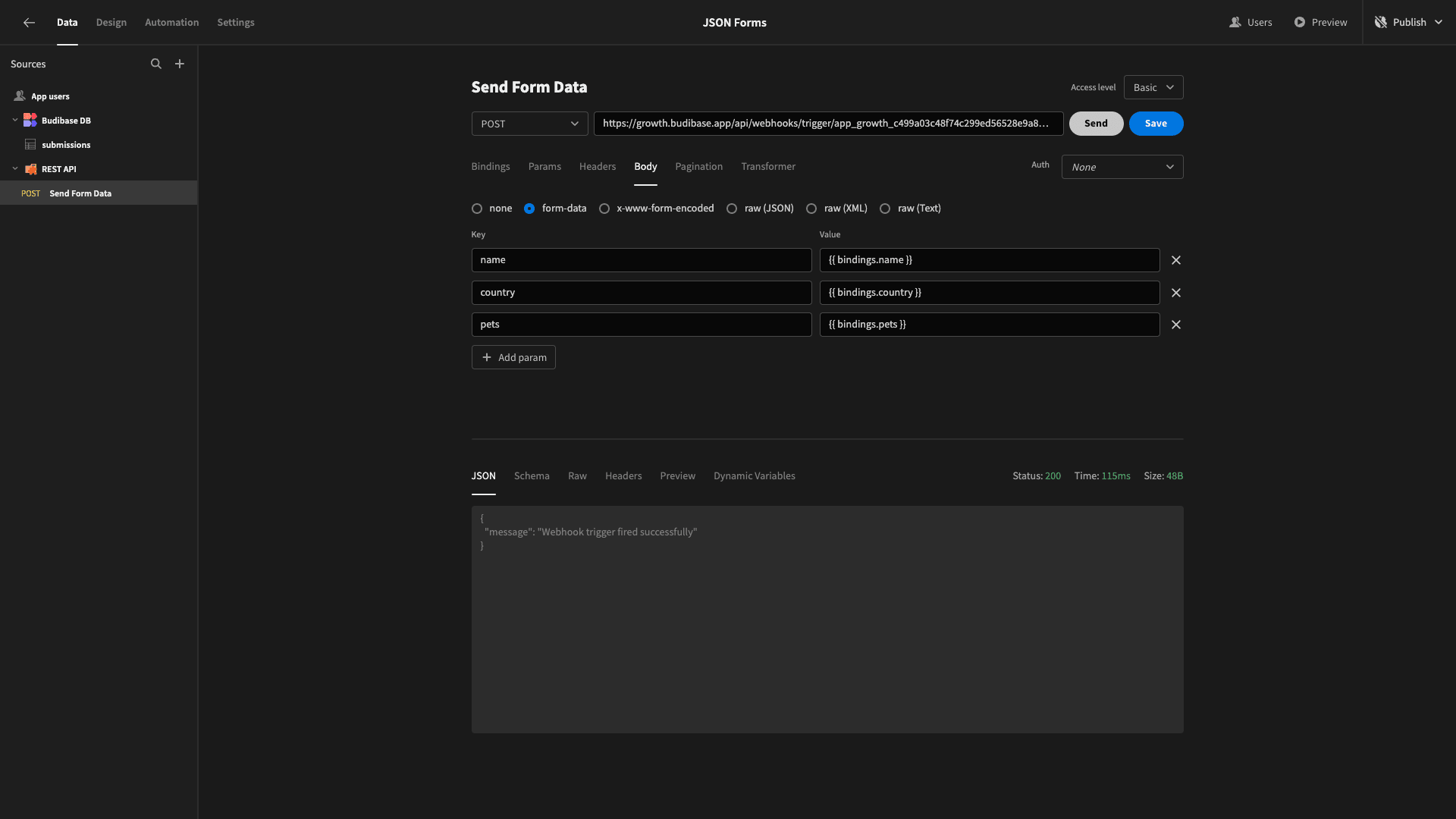Click the Publish button label
This screenshot has height=819, width=1456.
tap(1410, 23)
